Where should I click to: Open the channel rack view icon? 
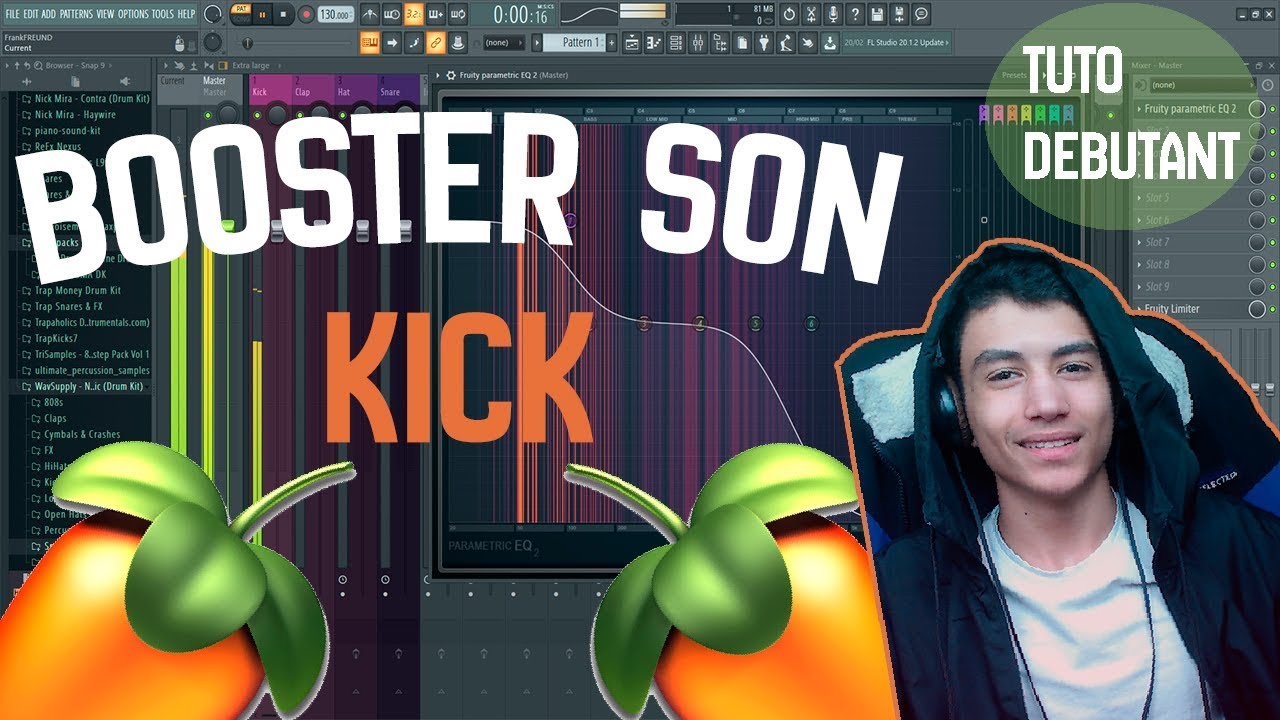(676, 43)
